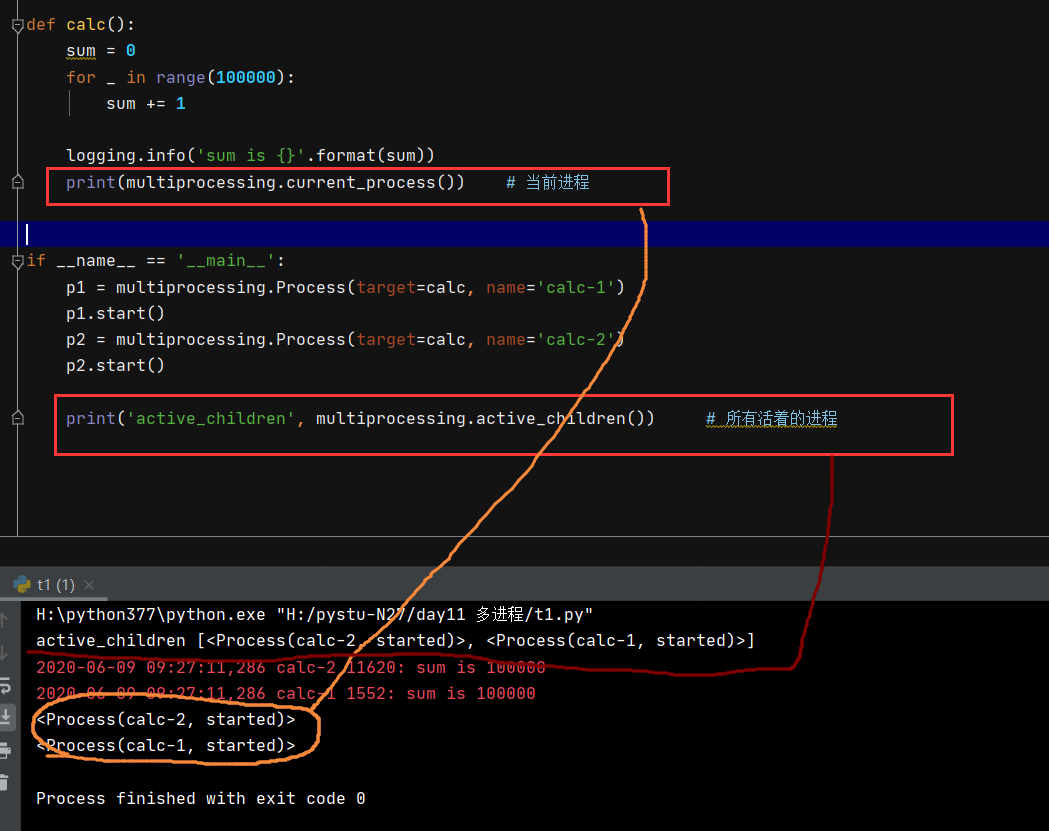The width and height of the screenshot is (1049, 831).
Task: Click fold end marker beside active_children print line
Action: 17,418
